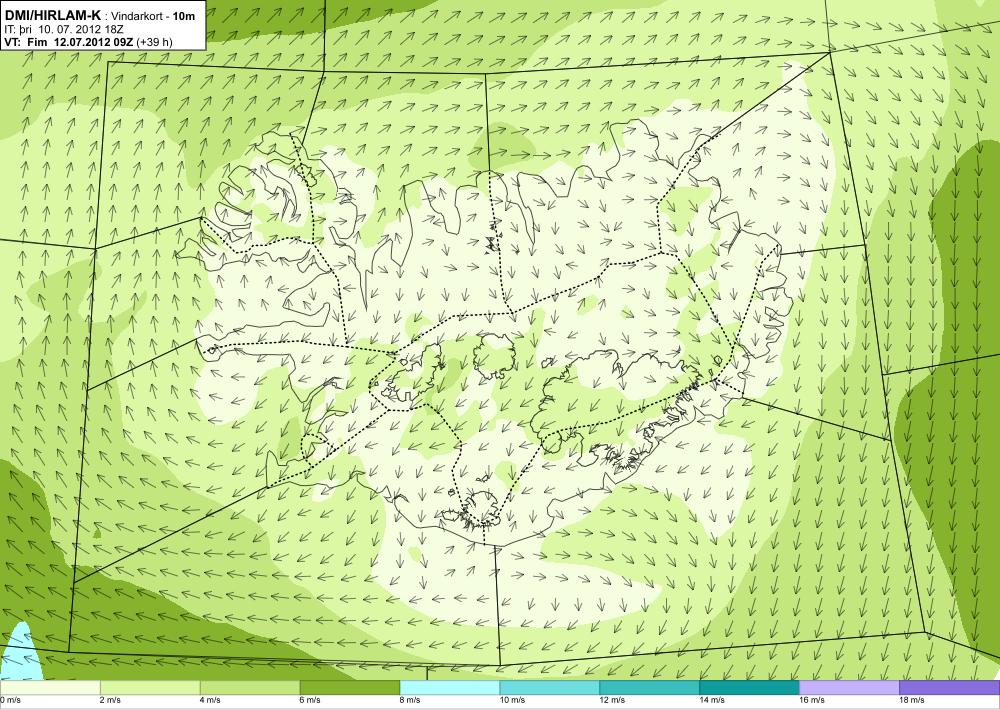Choose the 14–16 m/s dark teal swatch
The image size is (1000, 710).
pos(749,688)
